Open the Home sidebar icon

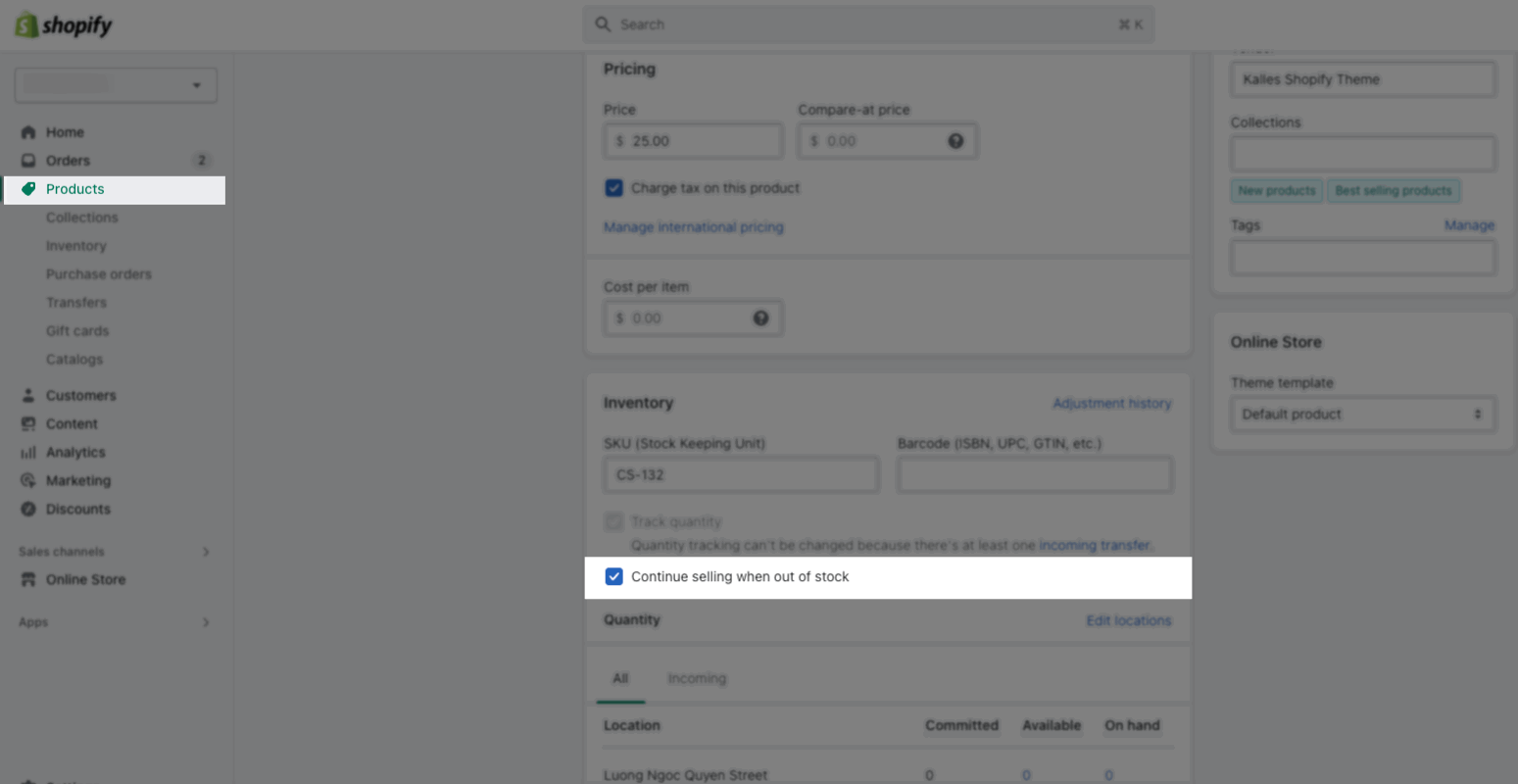pos(28,132)
